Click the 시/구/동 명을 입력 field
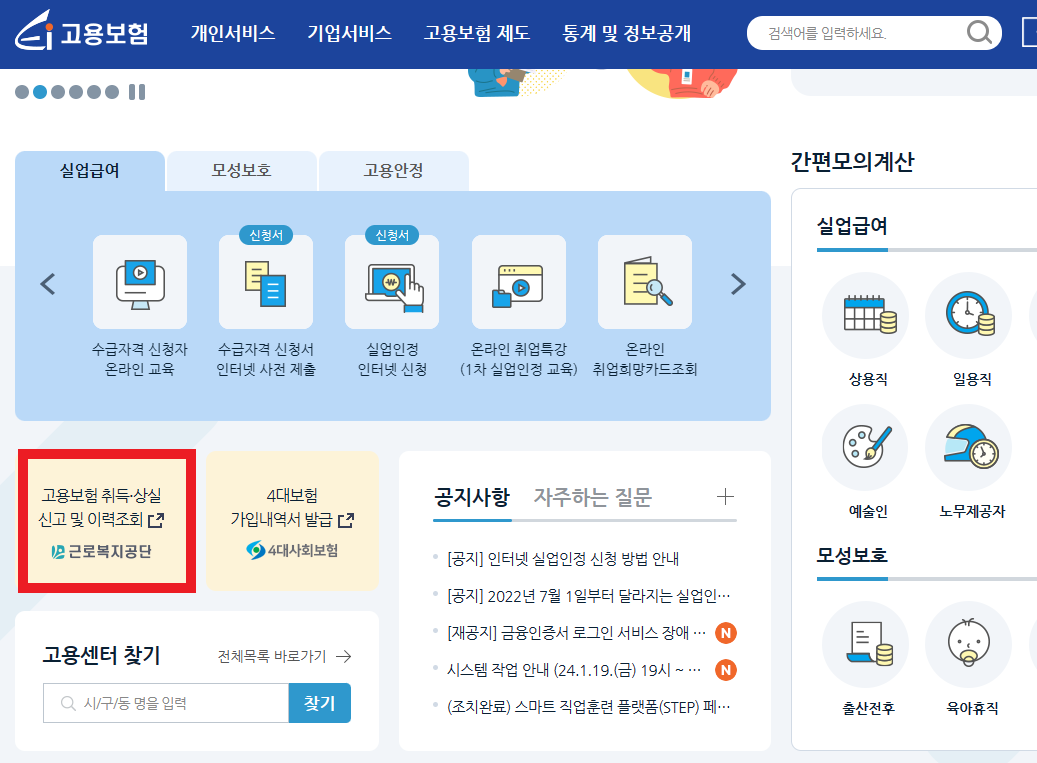 166,703
